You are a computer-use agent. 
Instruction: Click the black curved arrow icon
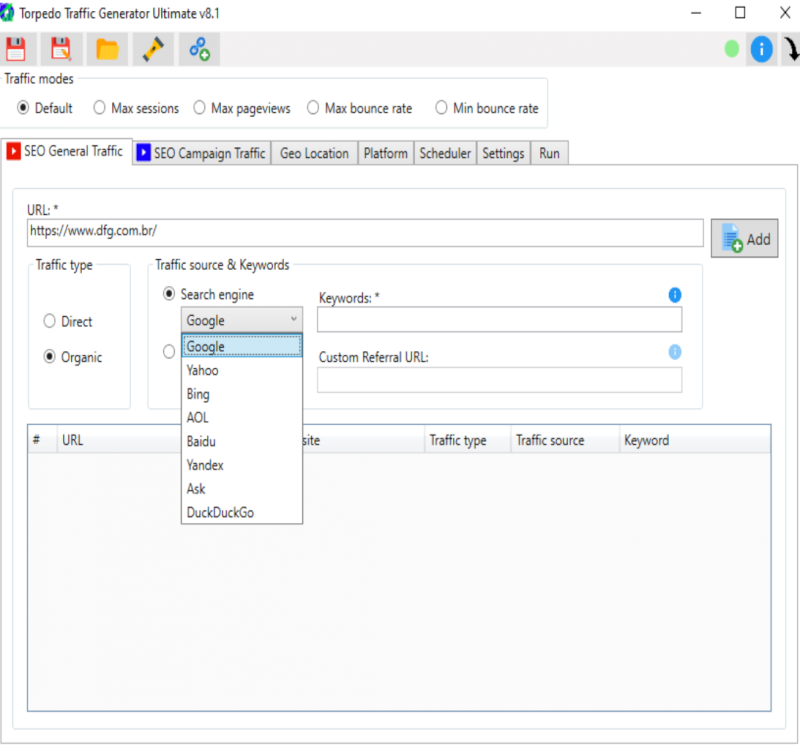pyautogui.click(x=791, y=49)
